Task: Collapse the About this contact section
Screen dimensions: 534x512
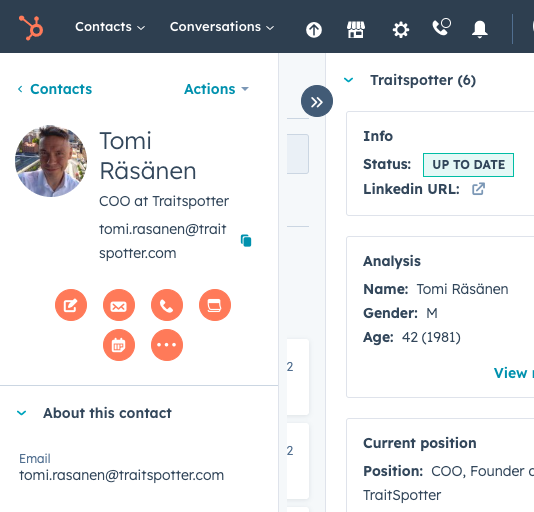Action: pyautogui.click(x=21, y=413)
